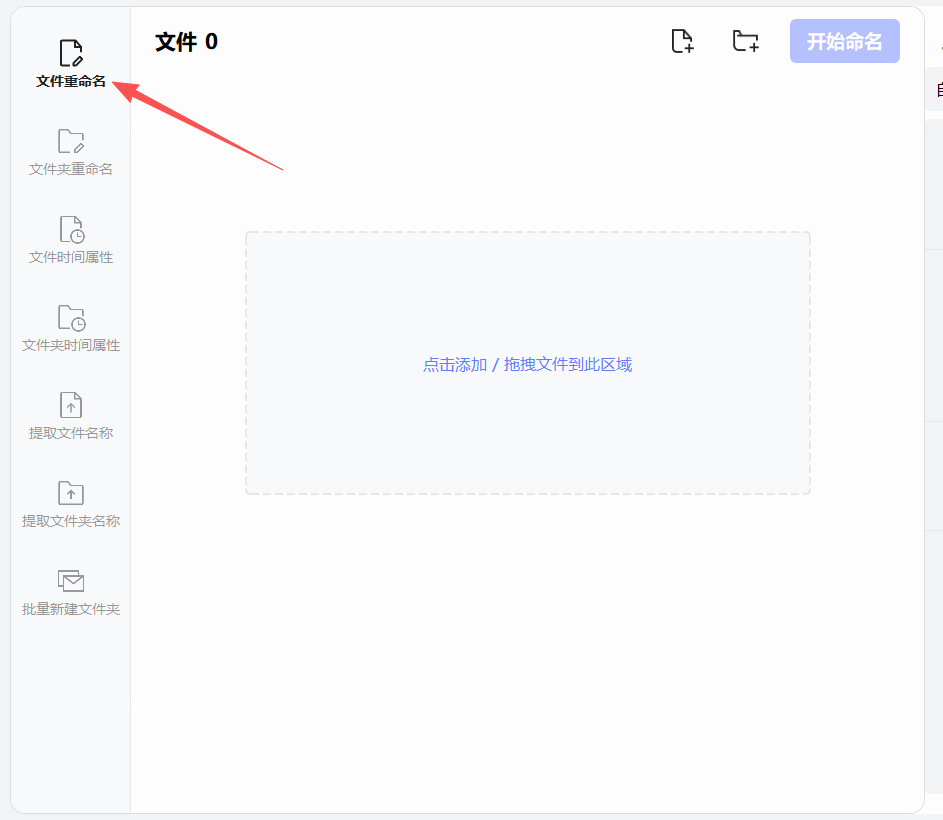Viewport: 943px width, 820px height.
Task: Click the 开始命名 start rename button
Action: [844, 41]
